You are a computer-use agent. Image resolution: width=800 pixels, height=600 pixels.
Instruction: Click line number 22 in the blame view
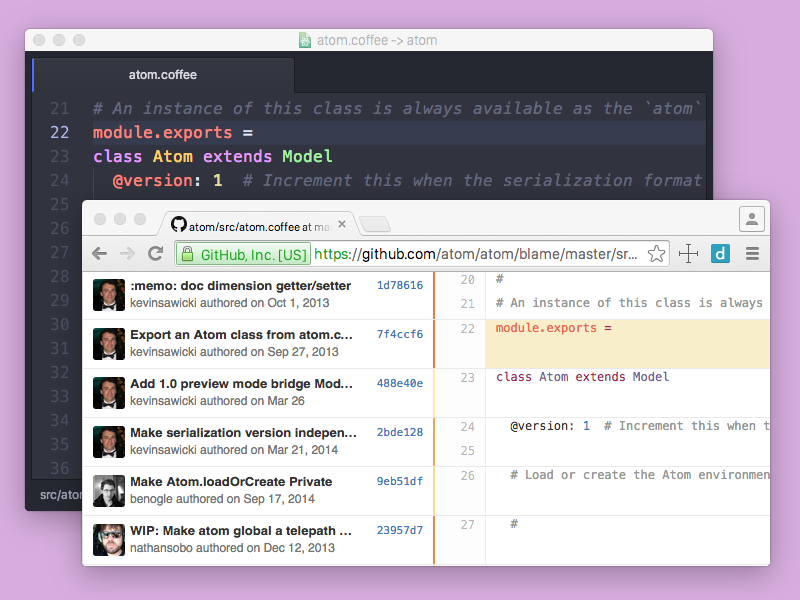pos(468,328)
